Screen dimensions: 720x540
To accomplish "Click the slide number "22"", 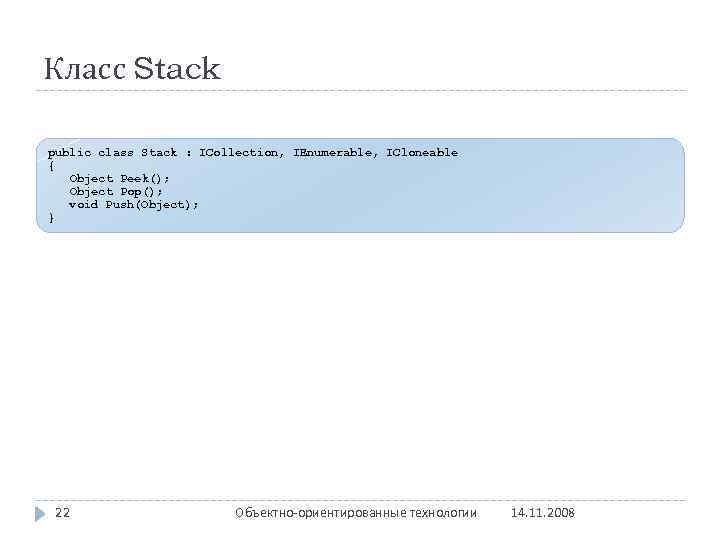I will click(x=62, y=512).
